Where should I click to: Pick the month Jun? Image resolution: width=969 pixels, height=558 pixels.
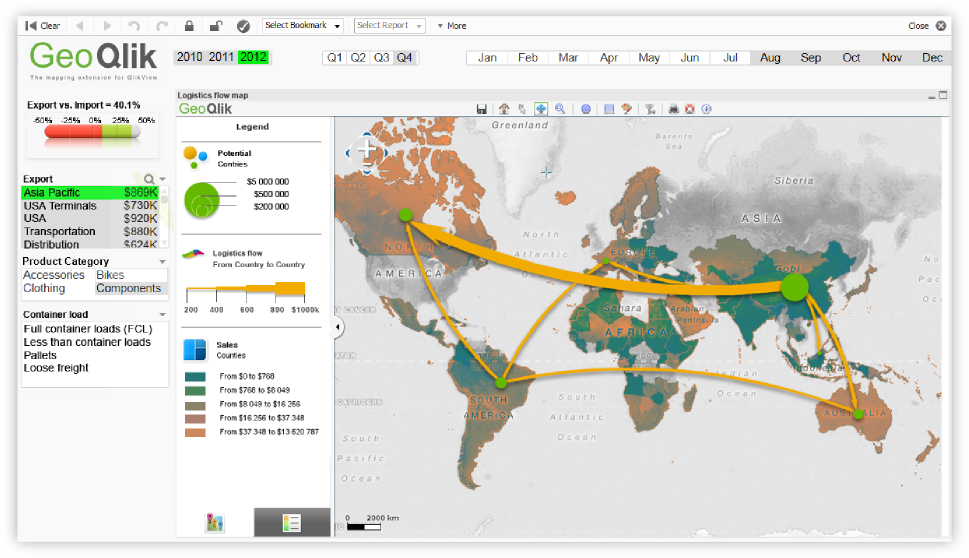click(x=690, y=57)
